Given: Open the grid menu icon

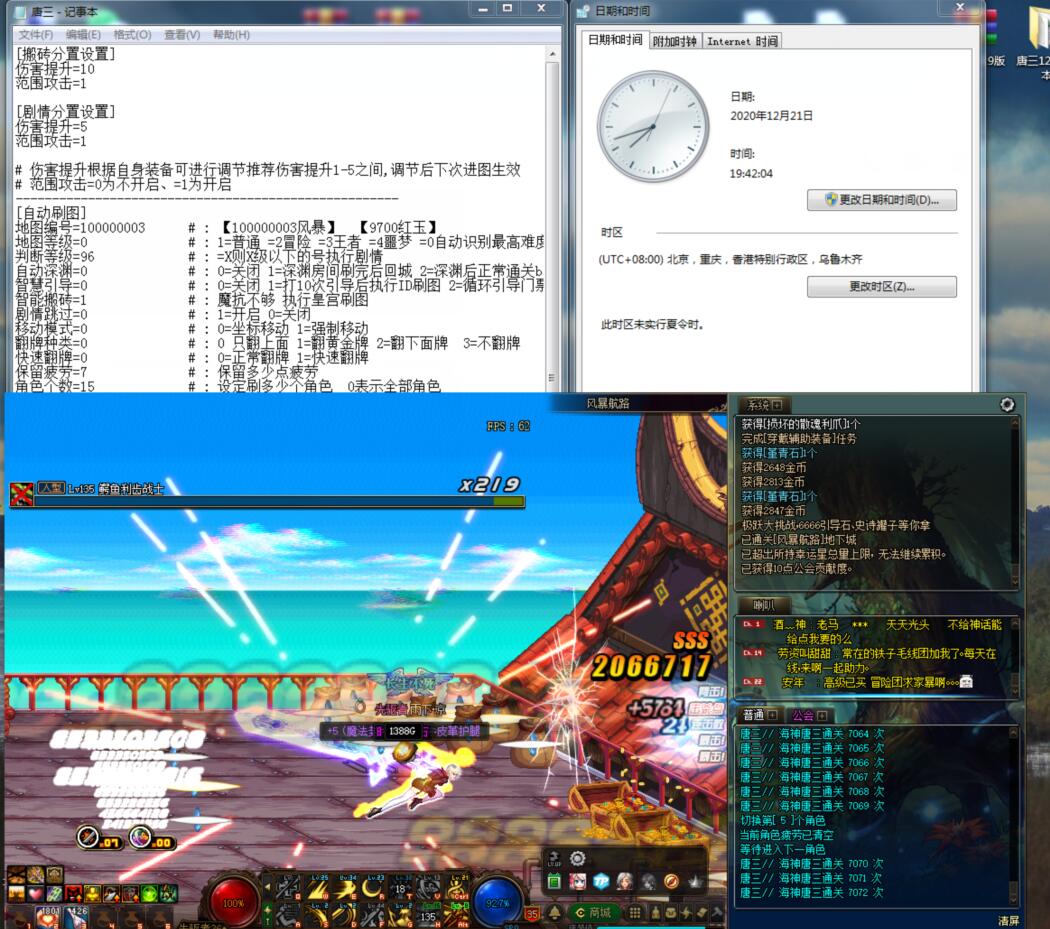Looking at the screenshot, I should click(x=635, y=912).
